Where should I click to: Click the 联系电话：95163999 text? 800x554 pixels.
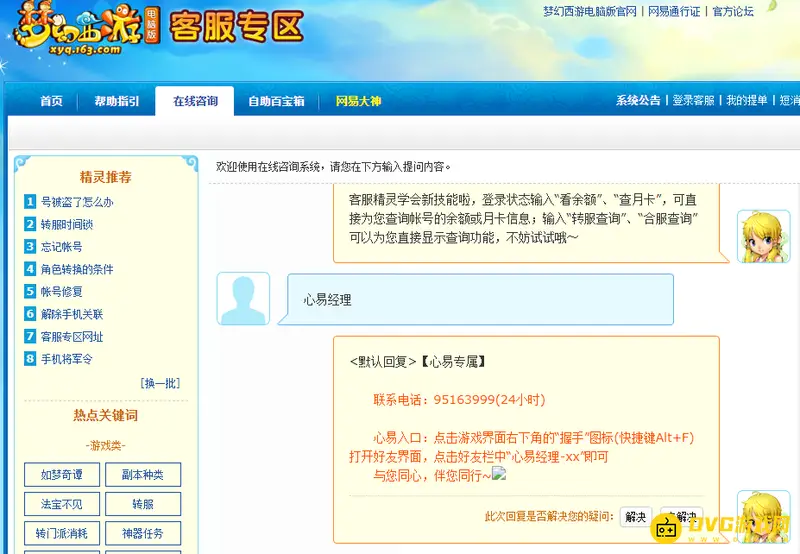(x=459, y=399)
